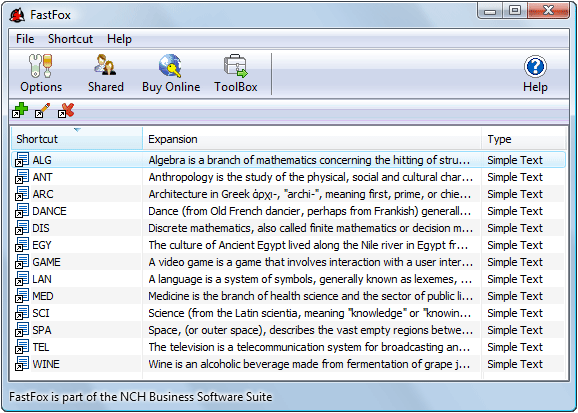
Task: Click the 'Anthropology is the study' expansion text
Action: coord(311,177)
